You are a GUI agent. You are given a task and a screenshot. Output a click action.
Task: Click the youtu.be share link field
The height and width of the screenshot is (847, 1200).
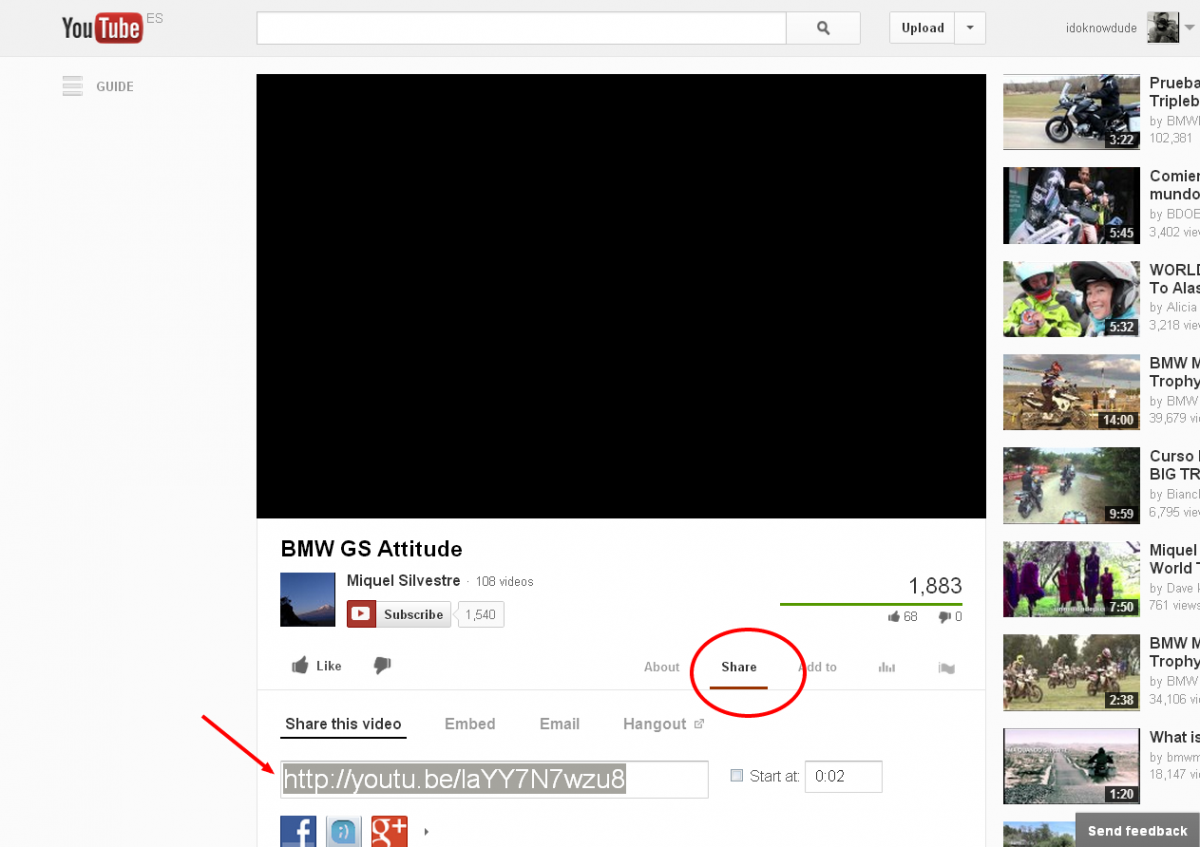click(494, 779)
